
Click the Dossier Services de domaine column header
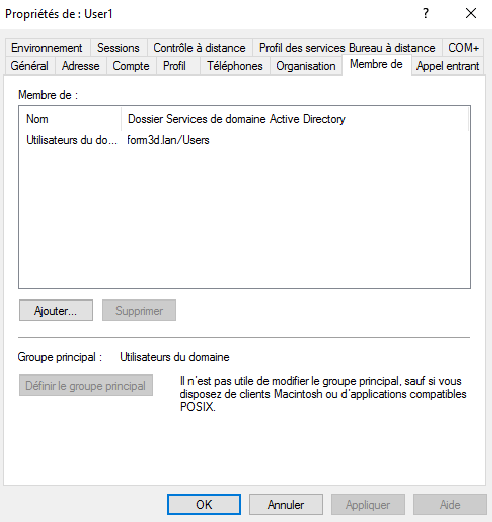pyautogui.click(x=295, y=119)
